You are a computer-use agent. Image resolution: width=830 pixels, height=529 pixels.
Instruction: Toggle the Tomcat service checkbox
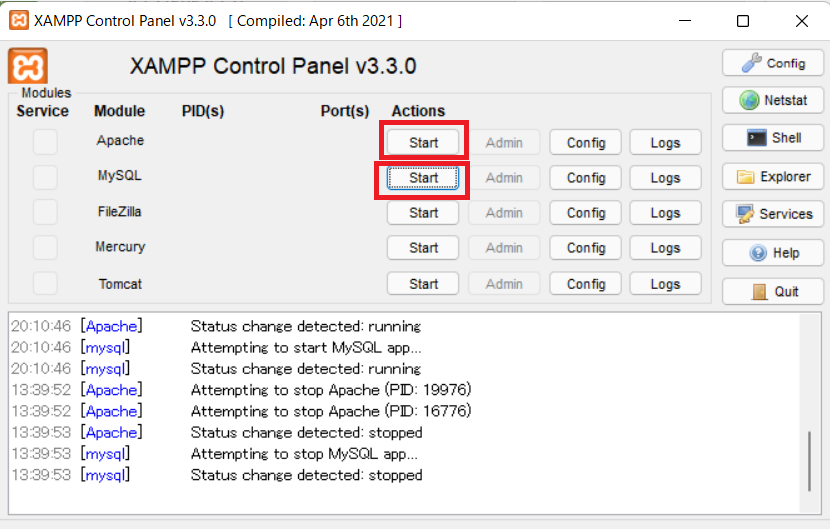[x=45, y=284]
